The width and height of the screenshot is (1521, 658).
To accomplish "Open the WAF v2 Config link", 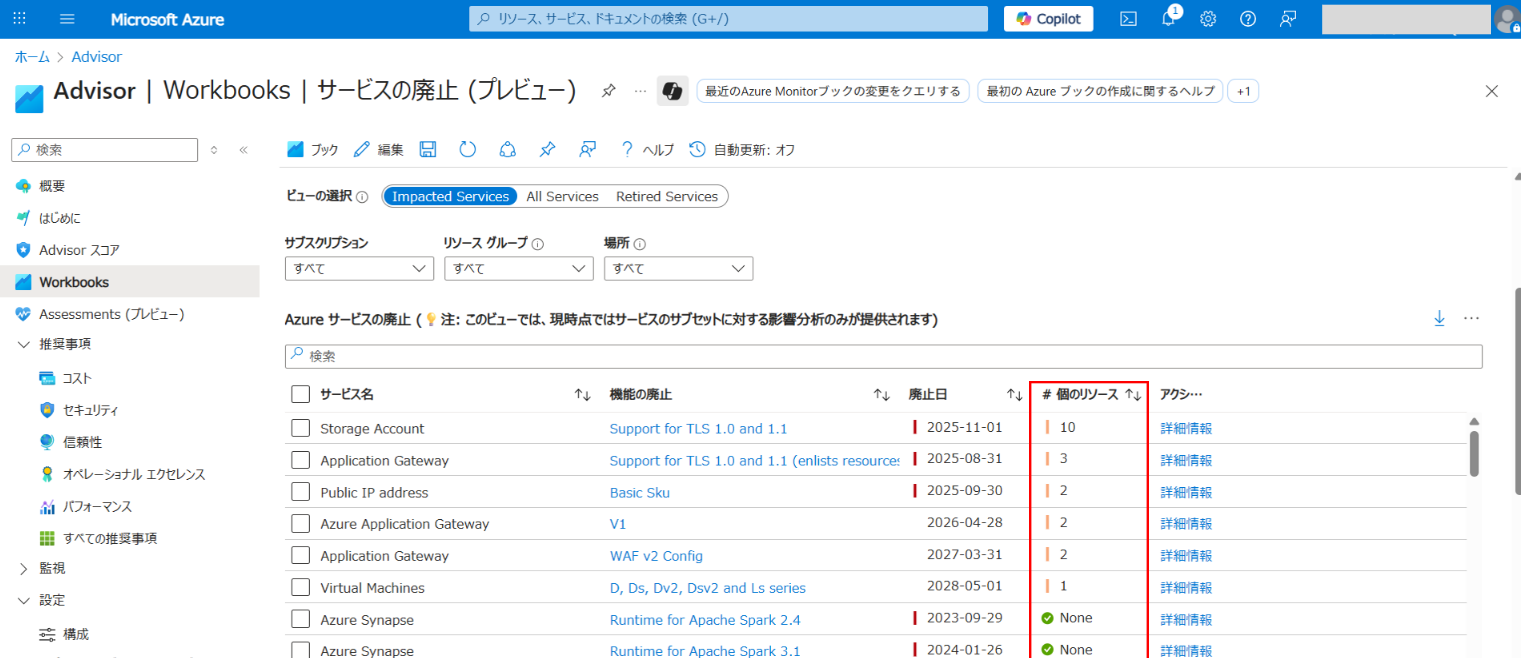I will pos(656,555).
